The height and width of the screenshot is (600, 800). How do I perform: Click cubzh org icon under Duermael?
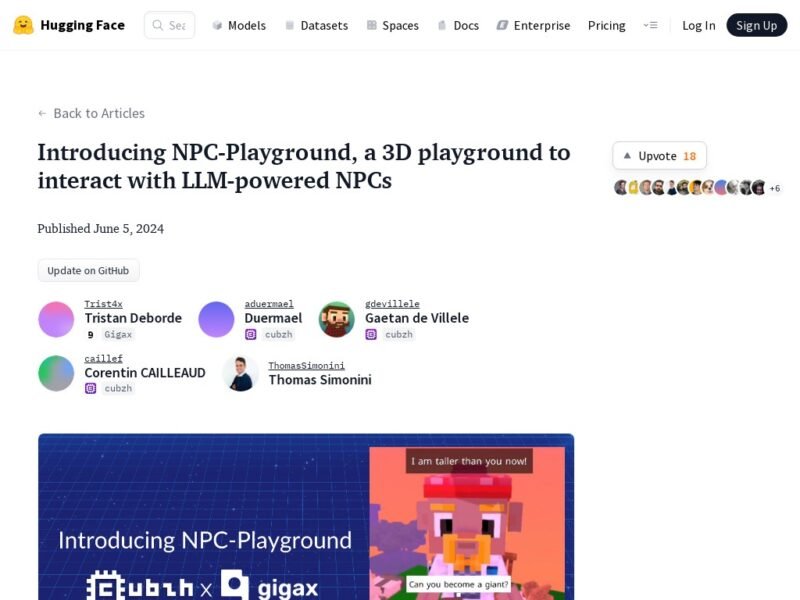point(251,335)
